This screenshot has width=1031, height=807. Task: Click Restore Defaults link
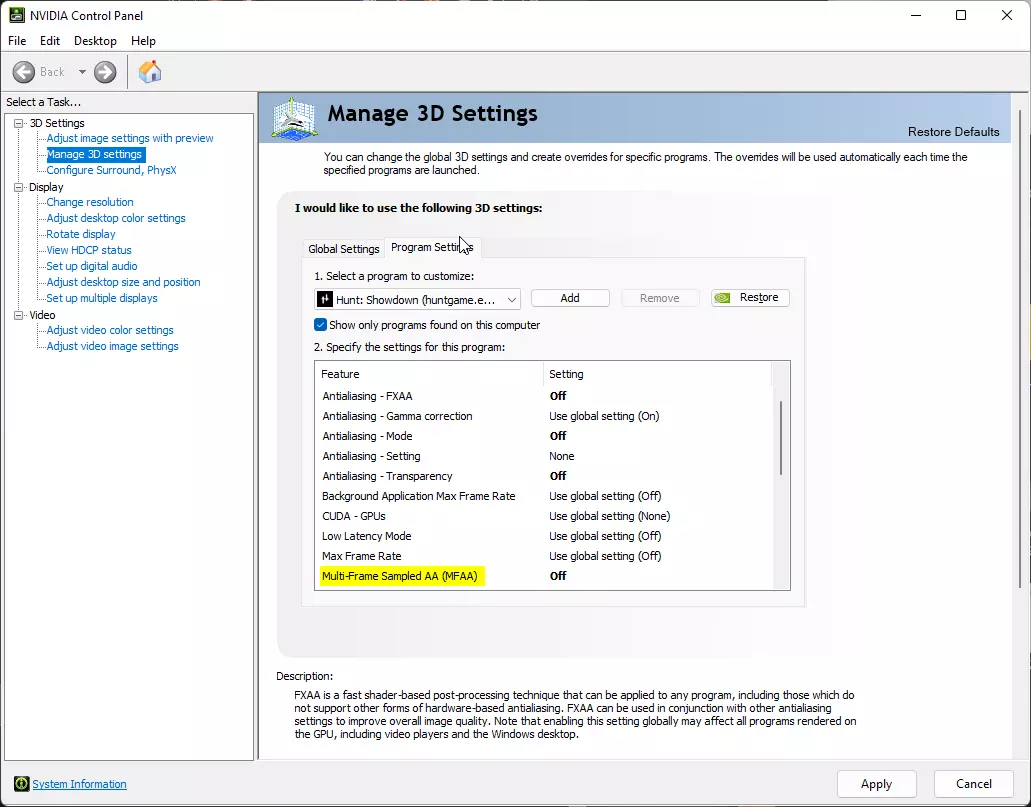tap(953, 132)
